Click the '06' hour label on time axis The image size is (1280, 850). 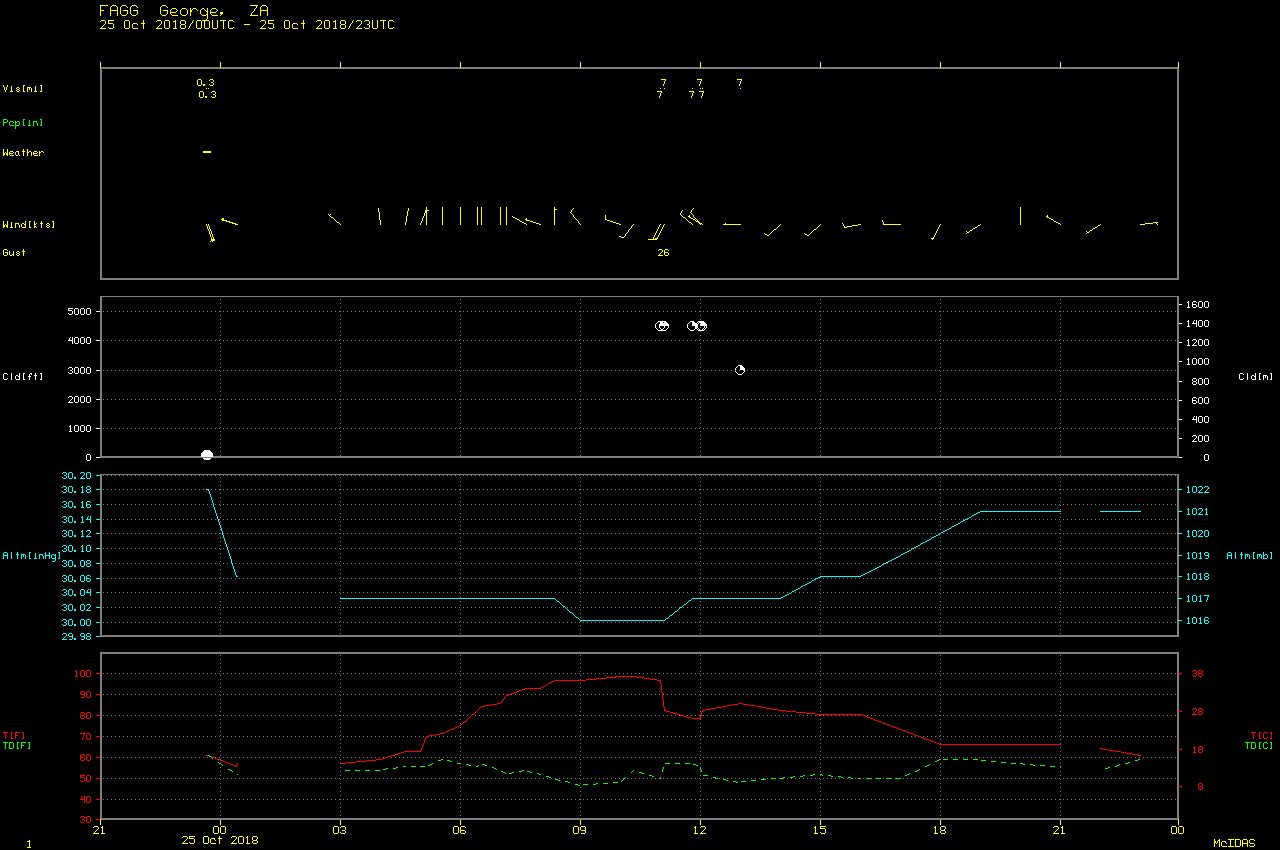click(x=460, y=829)
